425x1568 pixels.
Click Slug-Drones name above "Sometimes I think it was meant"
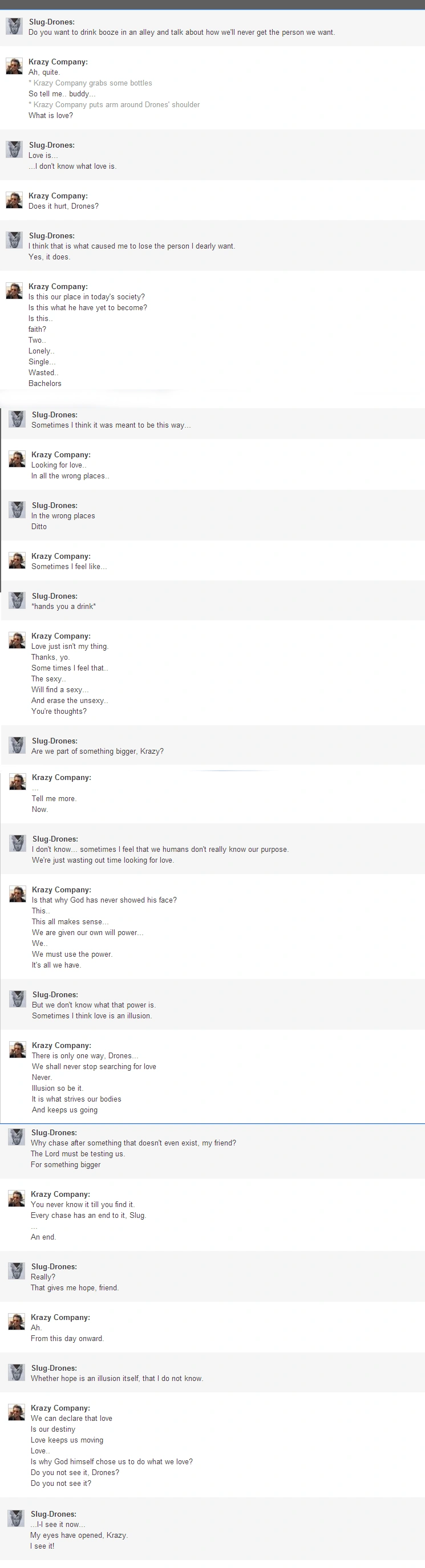coord(54,415)
